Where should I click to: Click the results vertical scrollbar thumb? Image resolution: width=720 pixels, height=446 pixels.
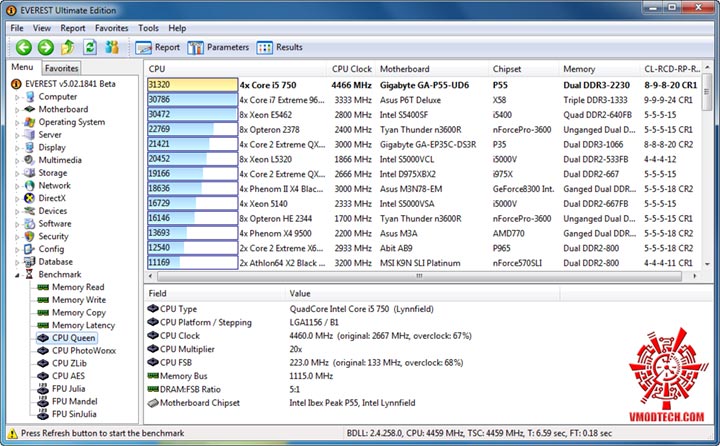click(x=707, y=91)
